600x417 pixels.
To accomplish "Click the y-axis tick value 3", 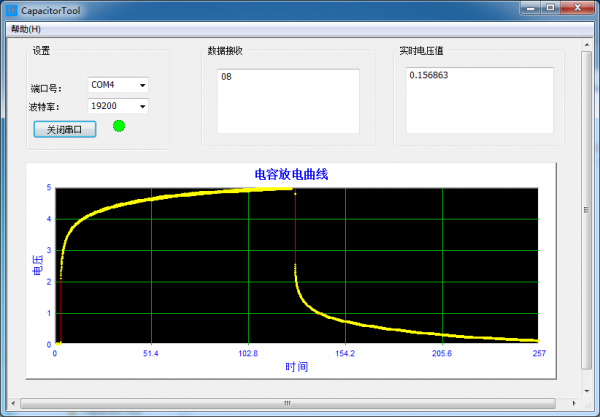I will (x=49, y=250).
